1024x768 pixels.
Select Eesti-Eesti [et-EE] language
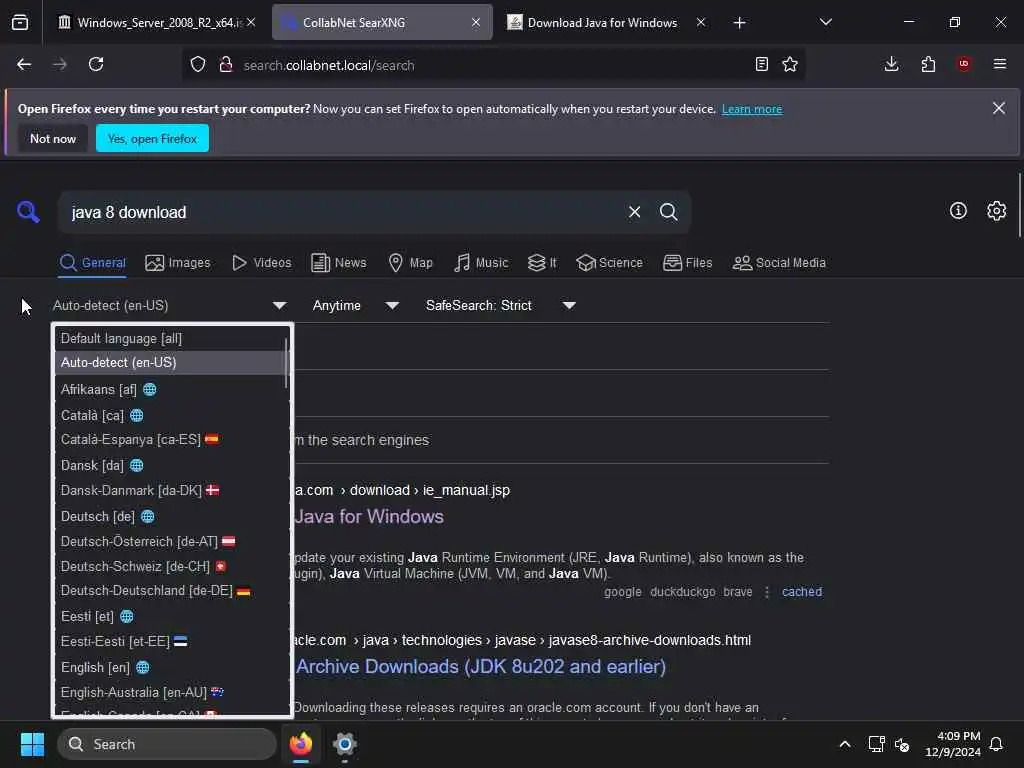pos(170,641)
